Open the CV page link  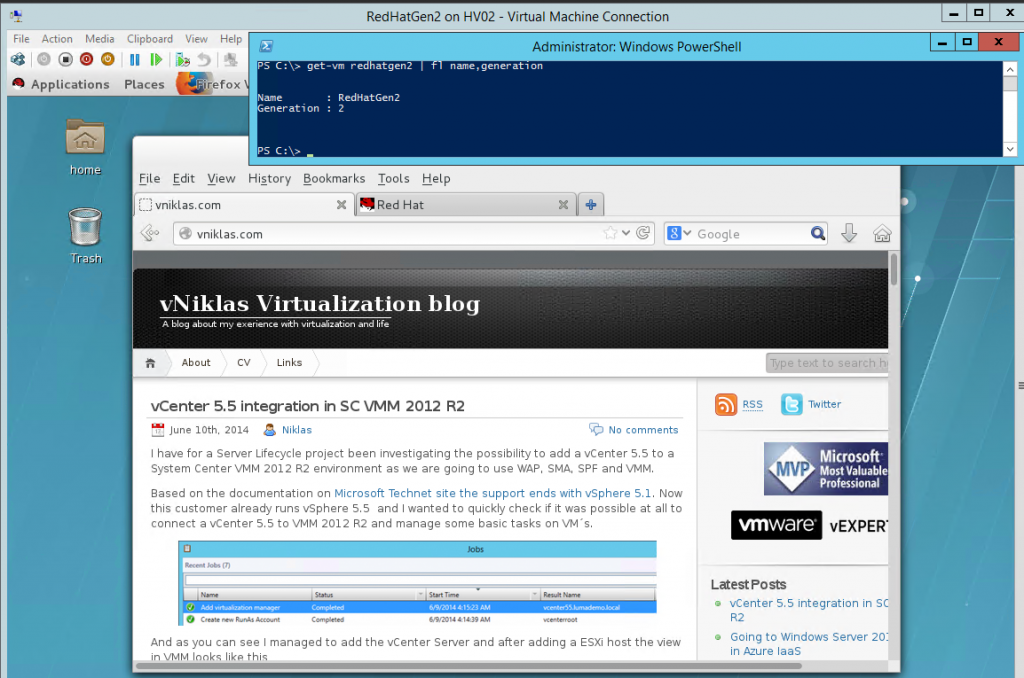click(x=244, y=363)
